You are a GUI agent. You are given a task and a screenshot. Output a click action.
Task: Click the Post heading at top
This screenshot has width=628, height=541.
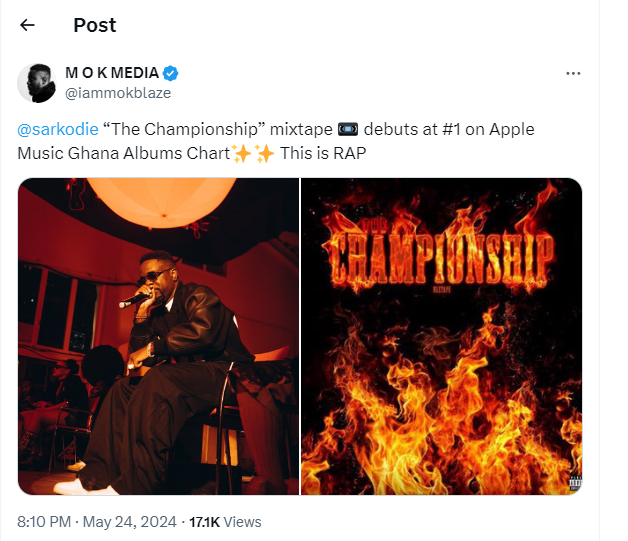(x=95, y=25)
